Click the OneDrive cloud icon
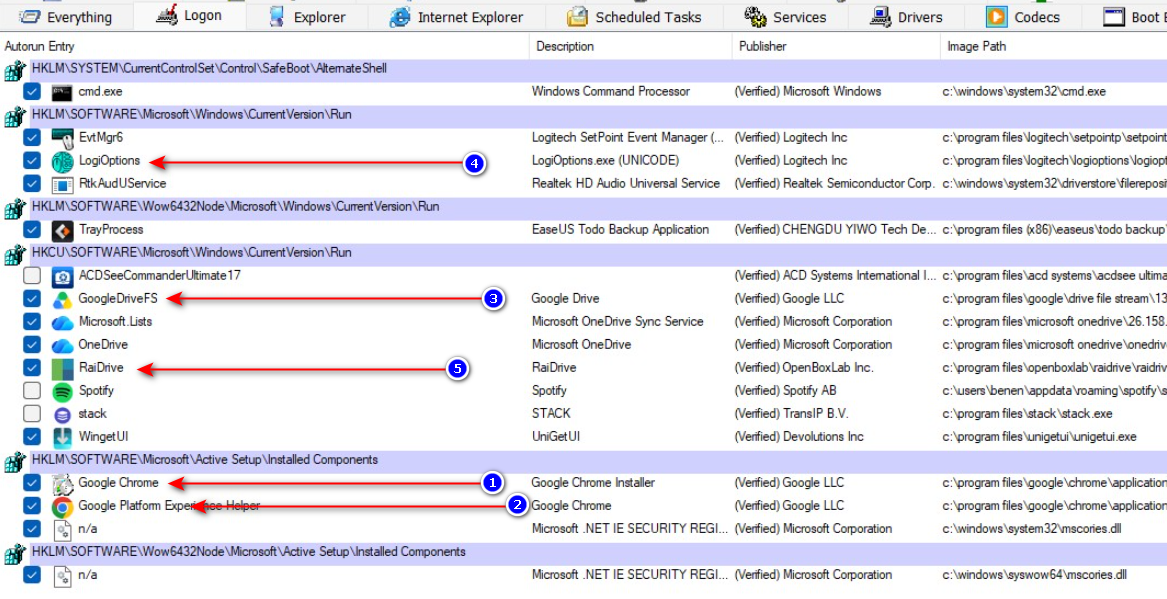This screenshot has width=1167, height=599. point(62,345)
